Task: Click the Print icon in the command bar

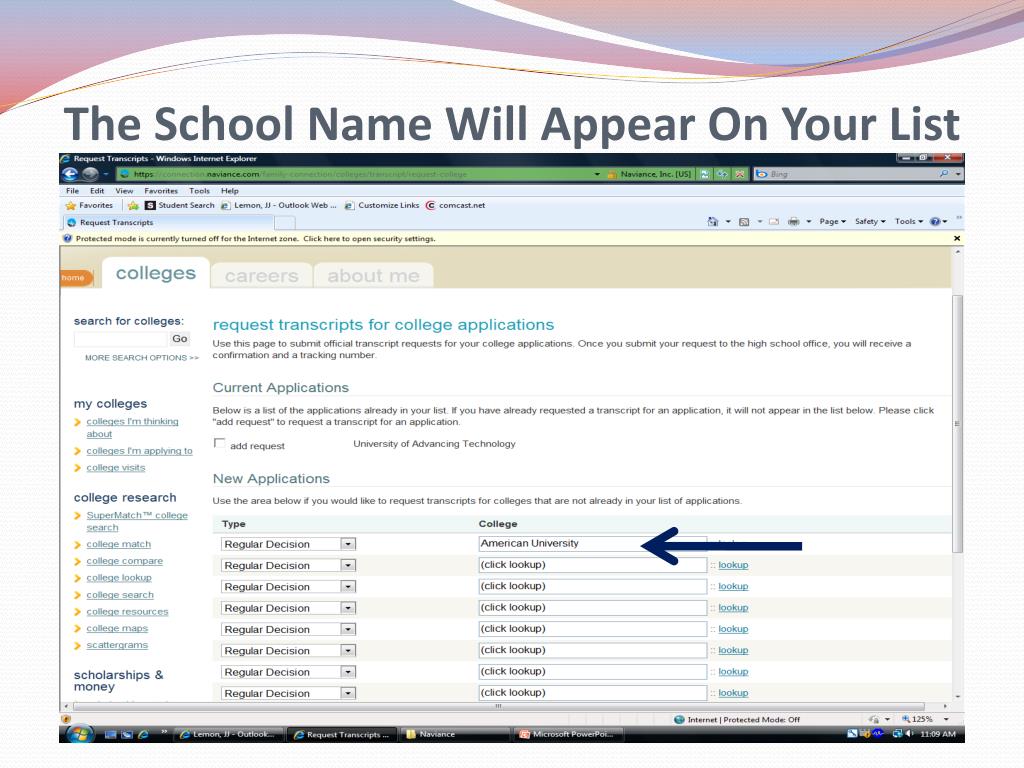Action: 793,222
